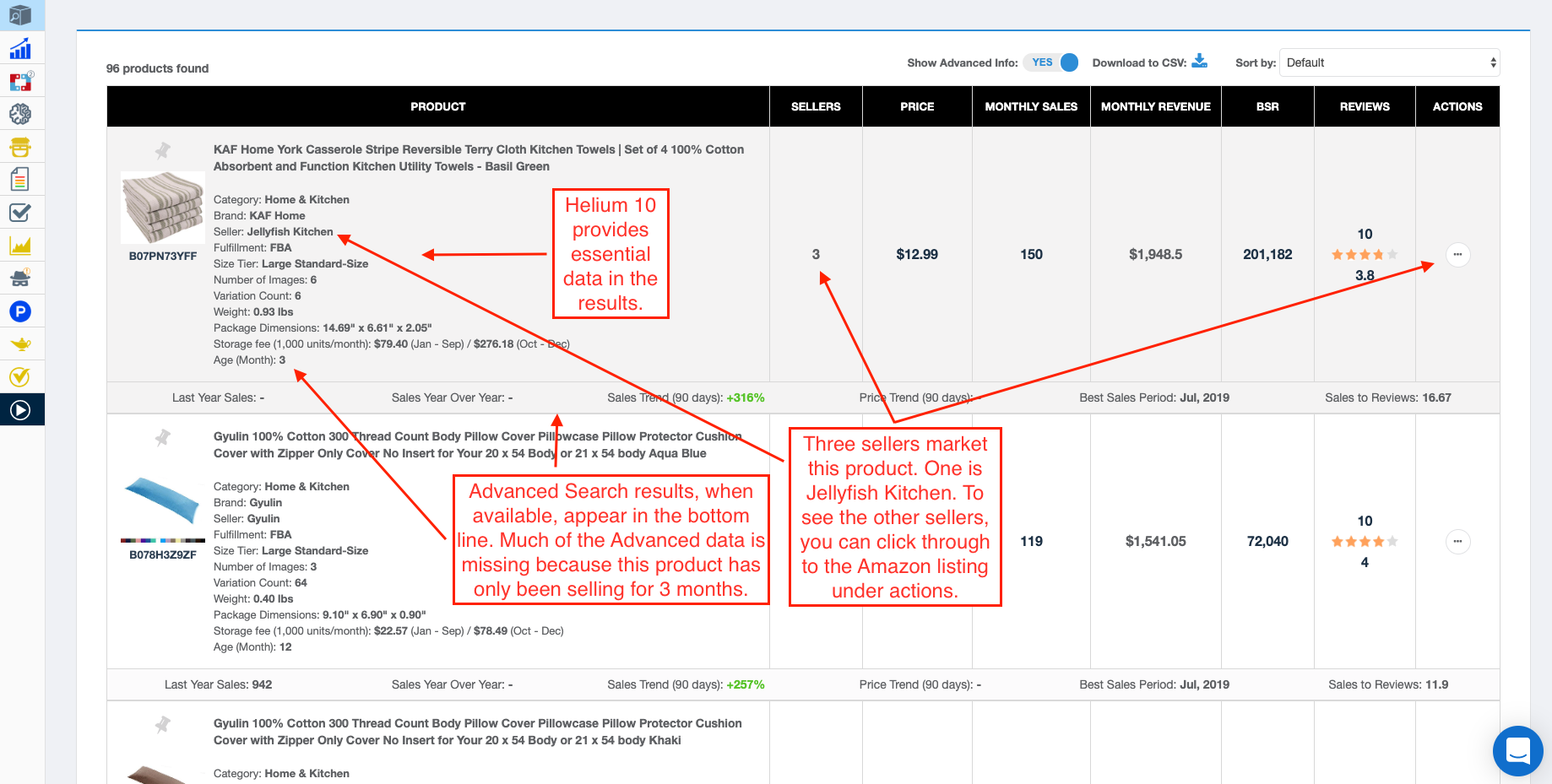Click Last Year Sales: 942
Screen dimensions: 1552x784
pyautogui.click(x=219, y=684)
